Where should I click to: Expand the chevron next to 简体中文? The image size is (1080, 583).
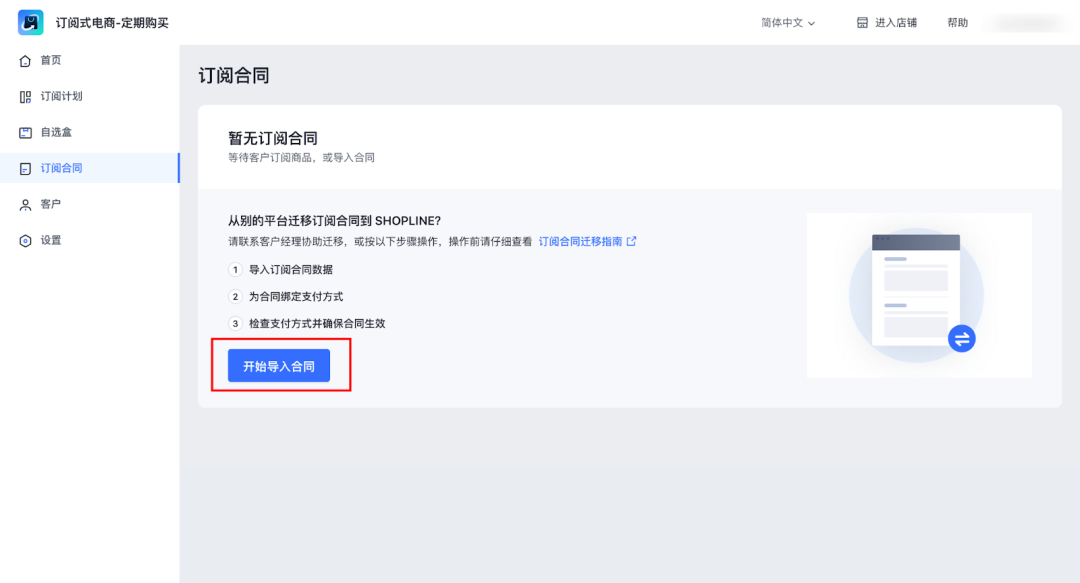coord(811,23)
